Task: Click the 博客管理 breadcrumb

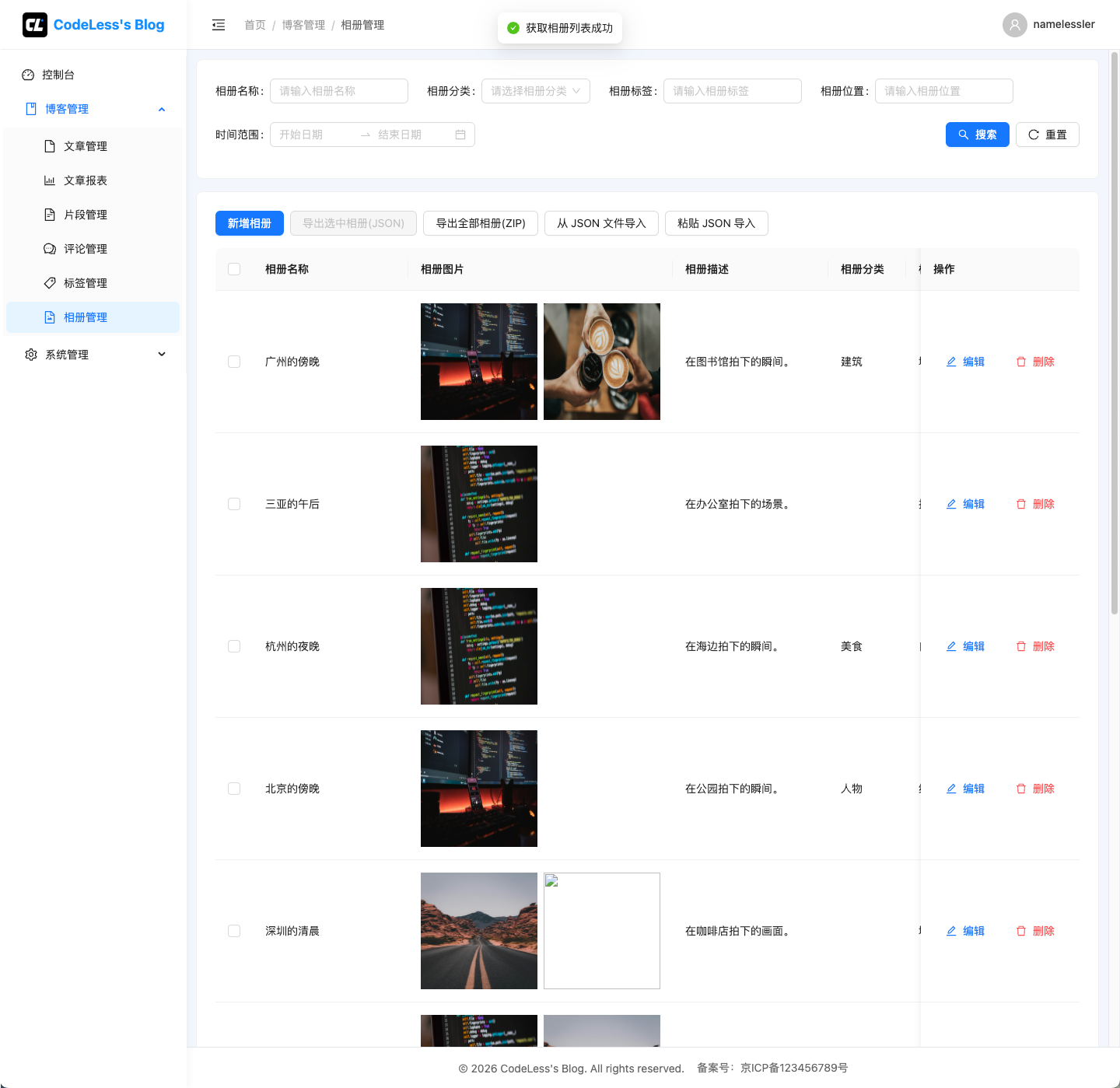Action: [303, 25]
